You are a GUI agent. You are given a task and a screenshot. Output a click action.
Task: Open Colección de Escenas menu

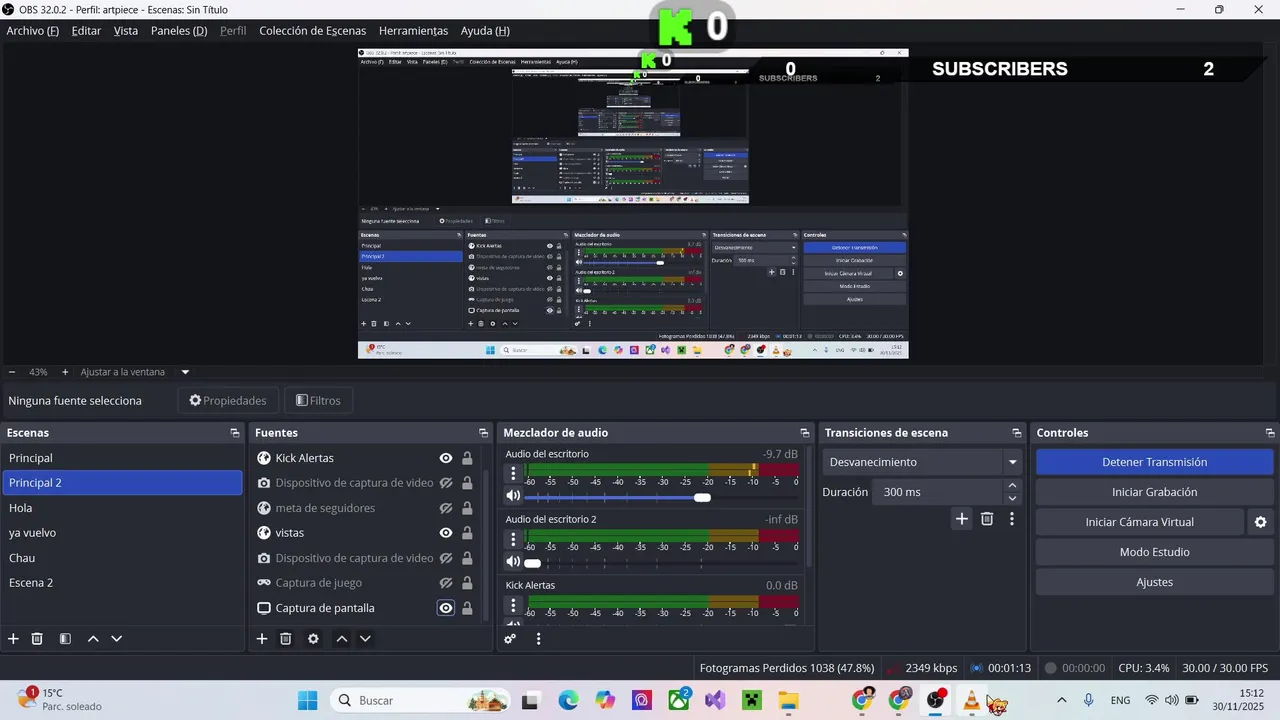(x=313, y=31)
